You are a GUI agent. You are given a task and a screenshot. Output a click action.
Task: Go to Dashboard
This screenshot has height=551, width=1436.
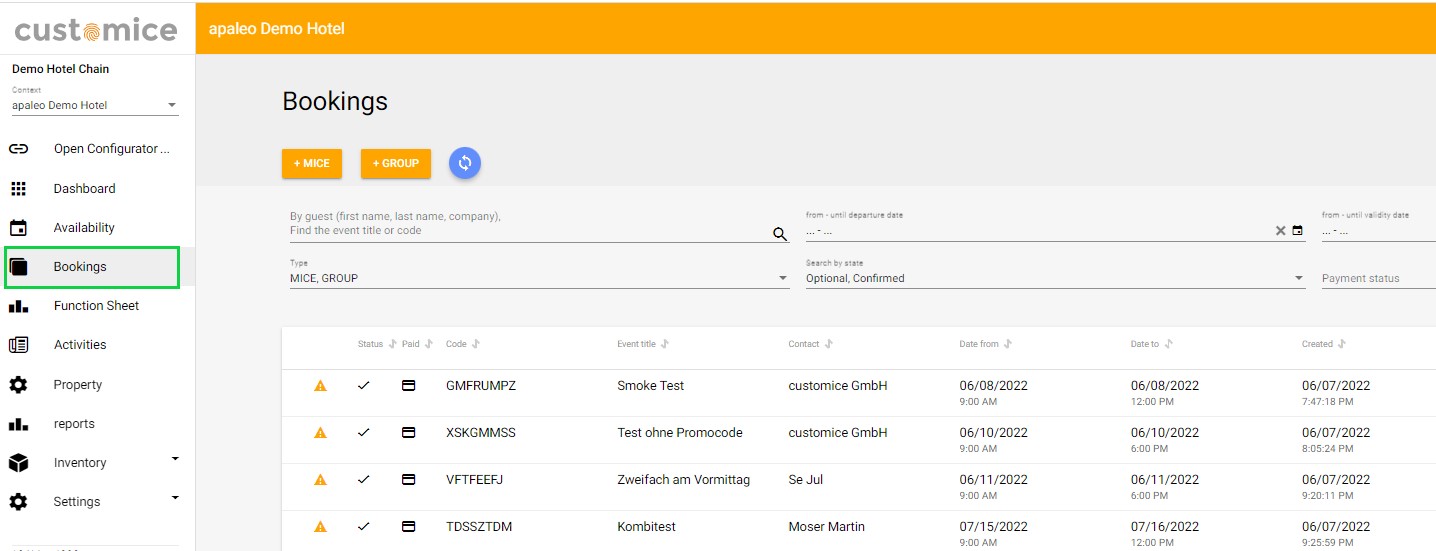(98, 188)
